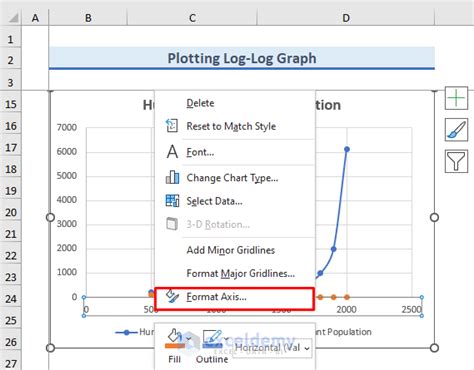Click the blue series legend marker

coord(126,332)
